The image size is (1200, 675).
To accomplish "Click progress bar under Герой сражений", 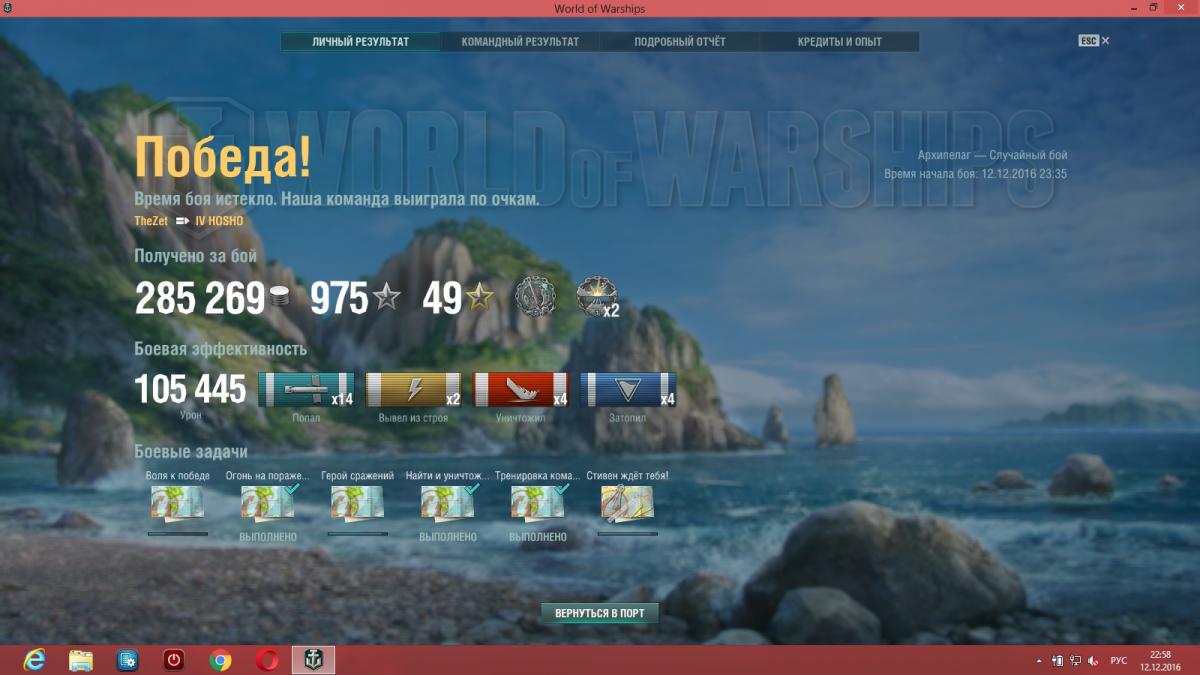I will (358, 534).
